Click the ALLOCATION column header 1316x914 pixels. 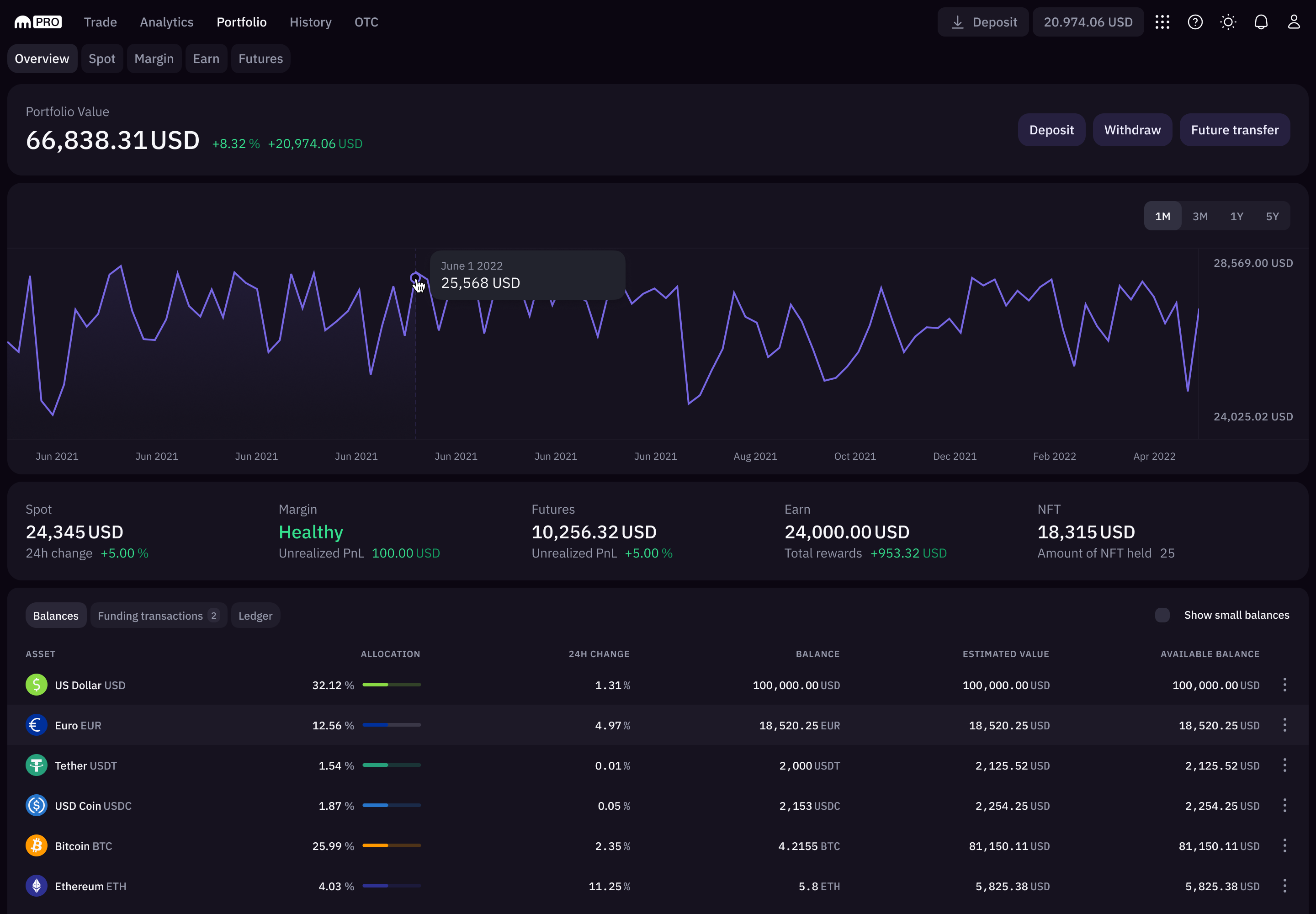point(391,654)
